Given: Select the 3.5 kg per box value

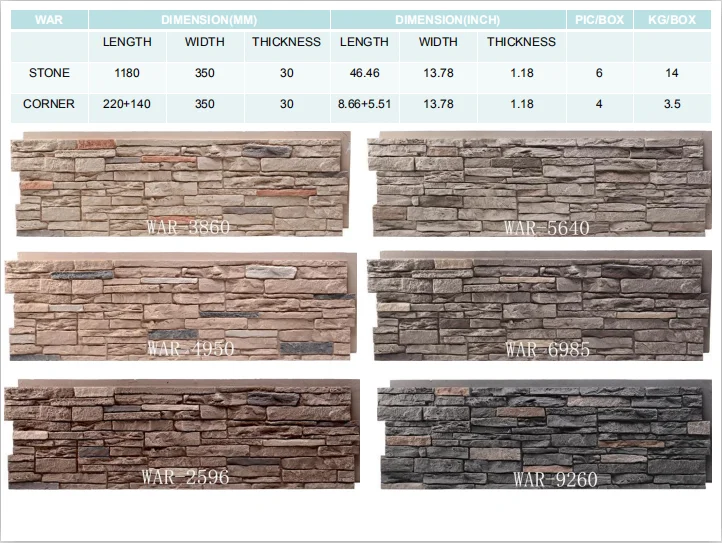Looking at the screenshot, I should coord(671,104).
